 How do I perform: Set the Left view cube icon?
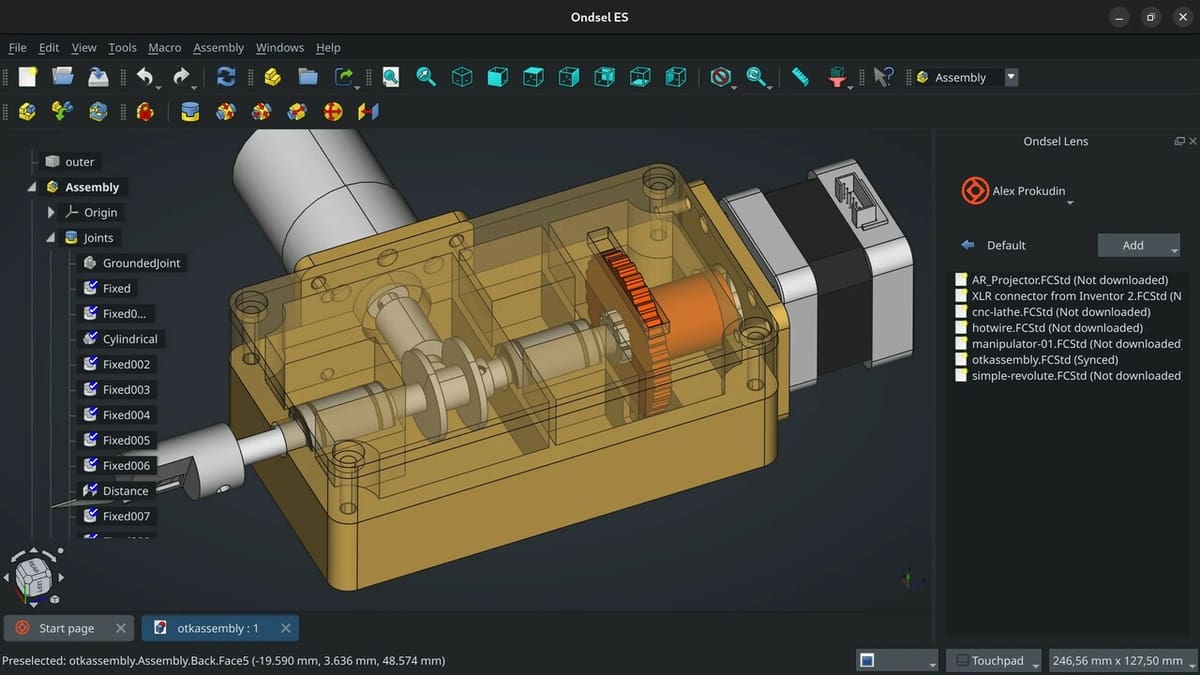pos(676,77)
